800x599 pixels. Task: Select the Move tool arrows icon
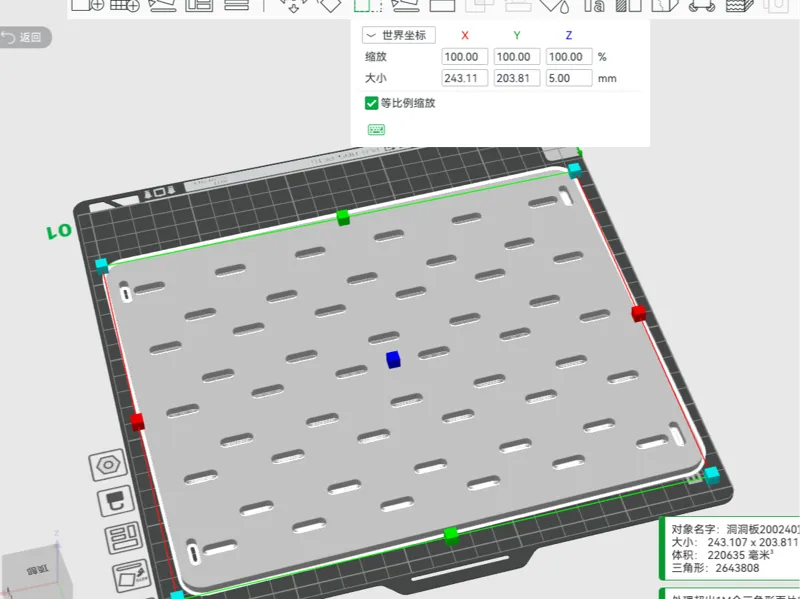[294, 5]
